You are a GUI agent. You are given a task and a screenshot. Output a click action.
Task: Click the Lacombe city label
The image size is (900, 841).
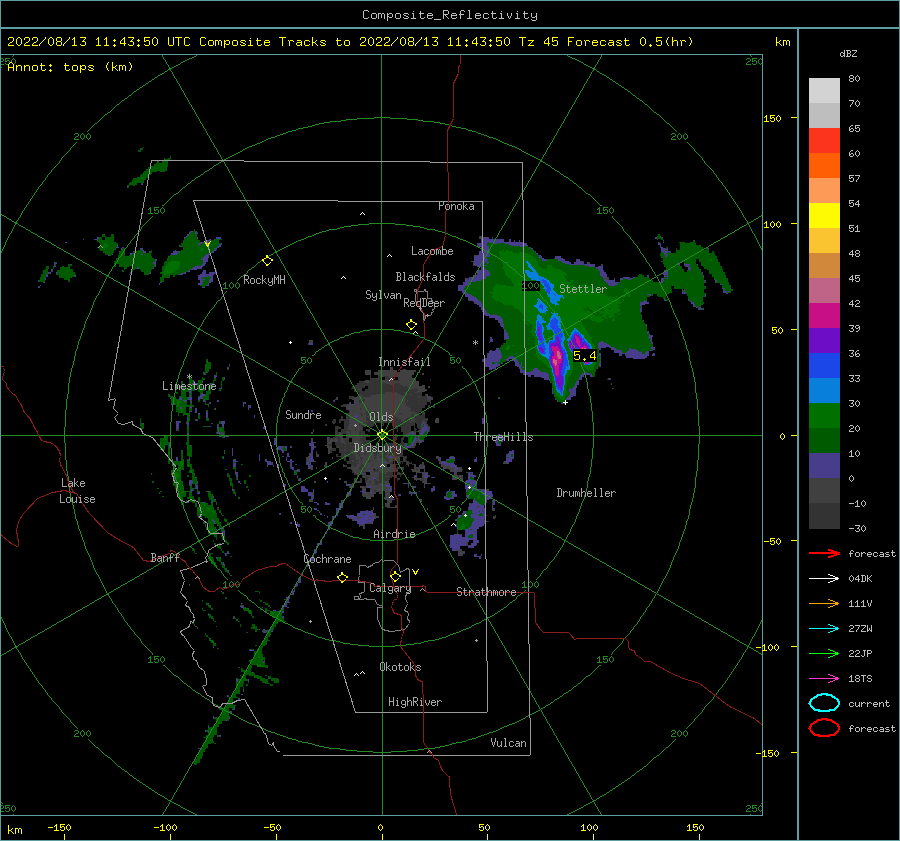click(x=432, y=251)
